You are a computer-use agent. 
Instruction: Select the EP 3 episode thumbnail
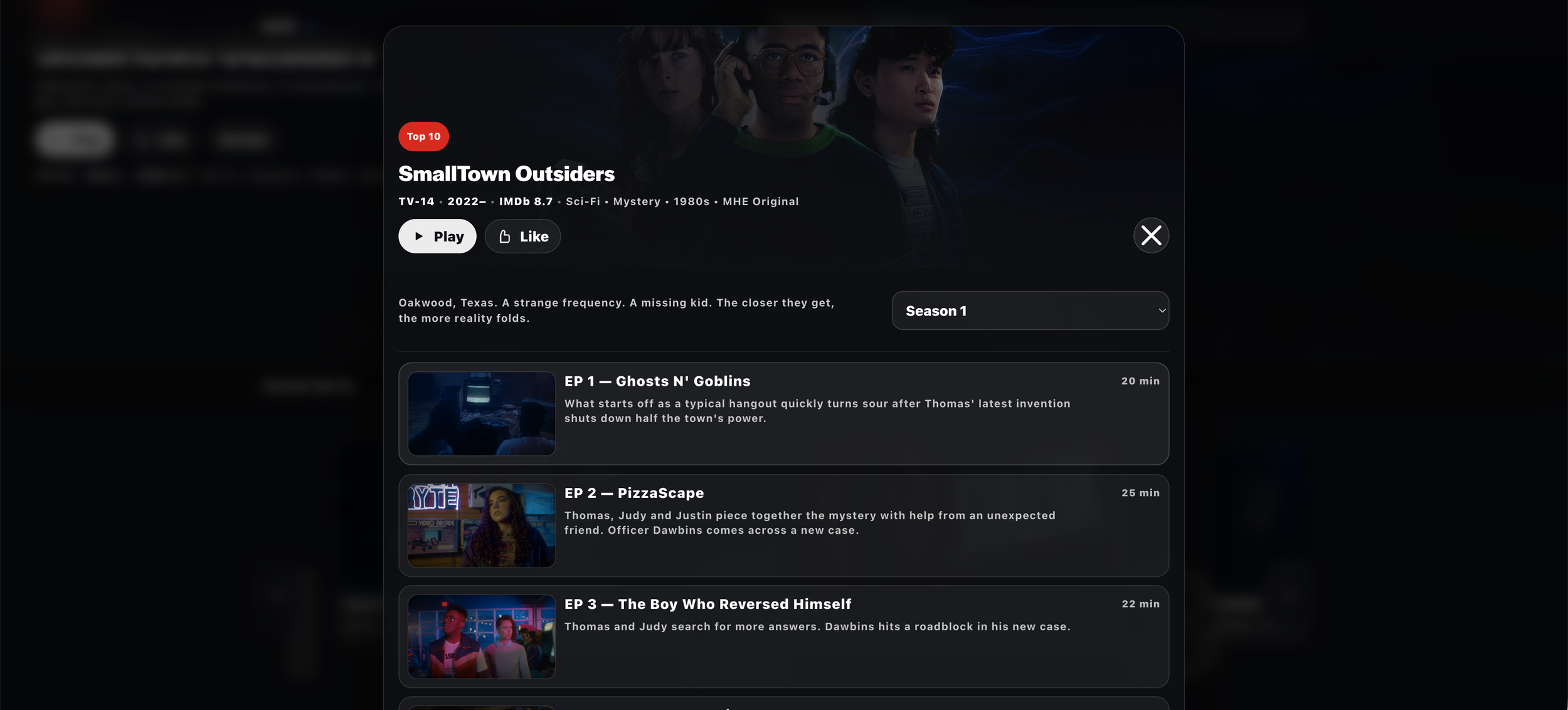(x=482, y=637)
